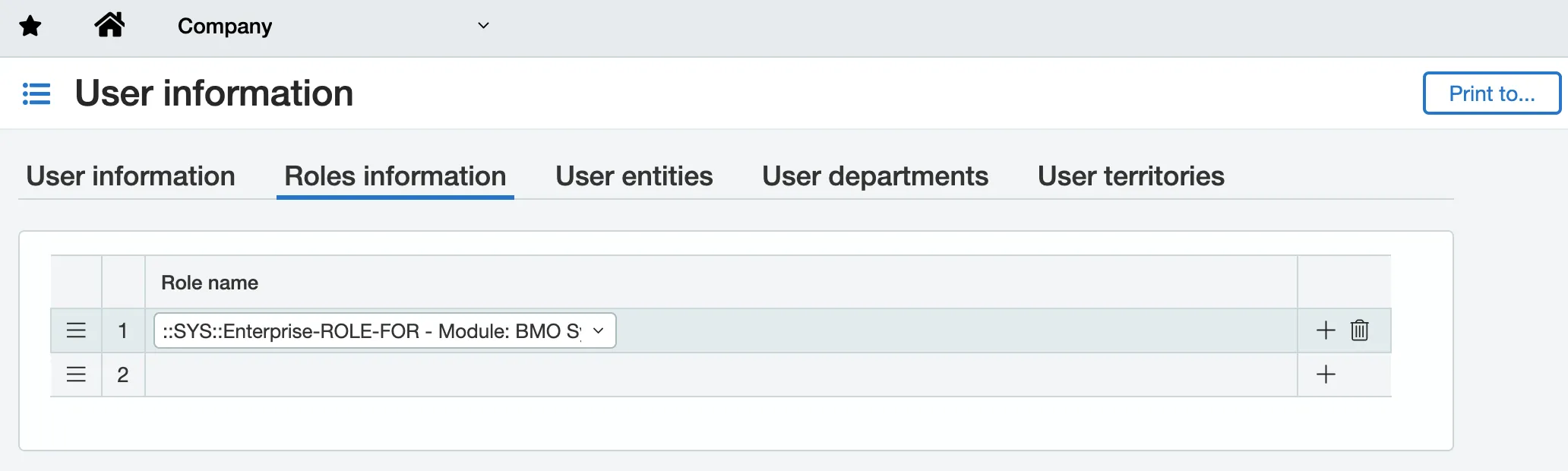Open the User territories tab

(1131, 176)
